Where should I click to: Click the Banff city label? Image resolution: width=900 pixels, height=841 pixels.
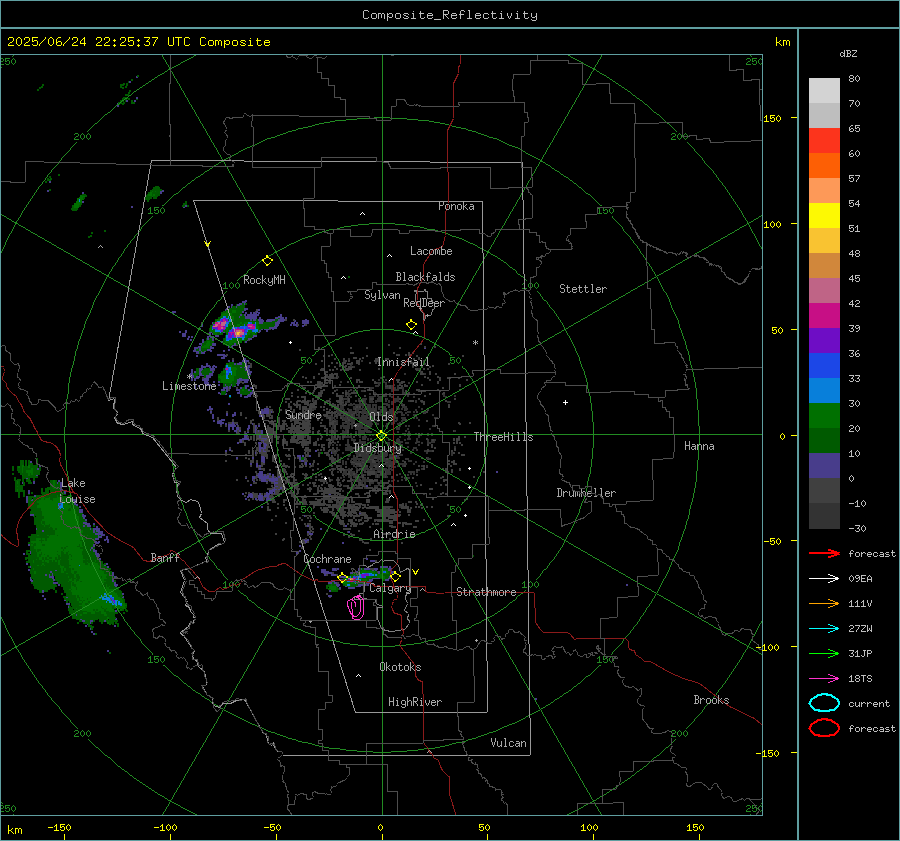[165, 557]
